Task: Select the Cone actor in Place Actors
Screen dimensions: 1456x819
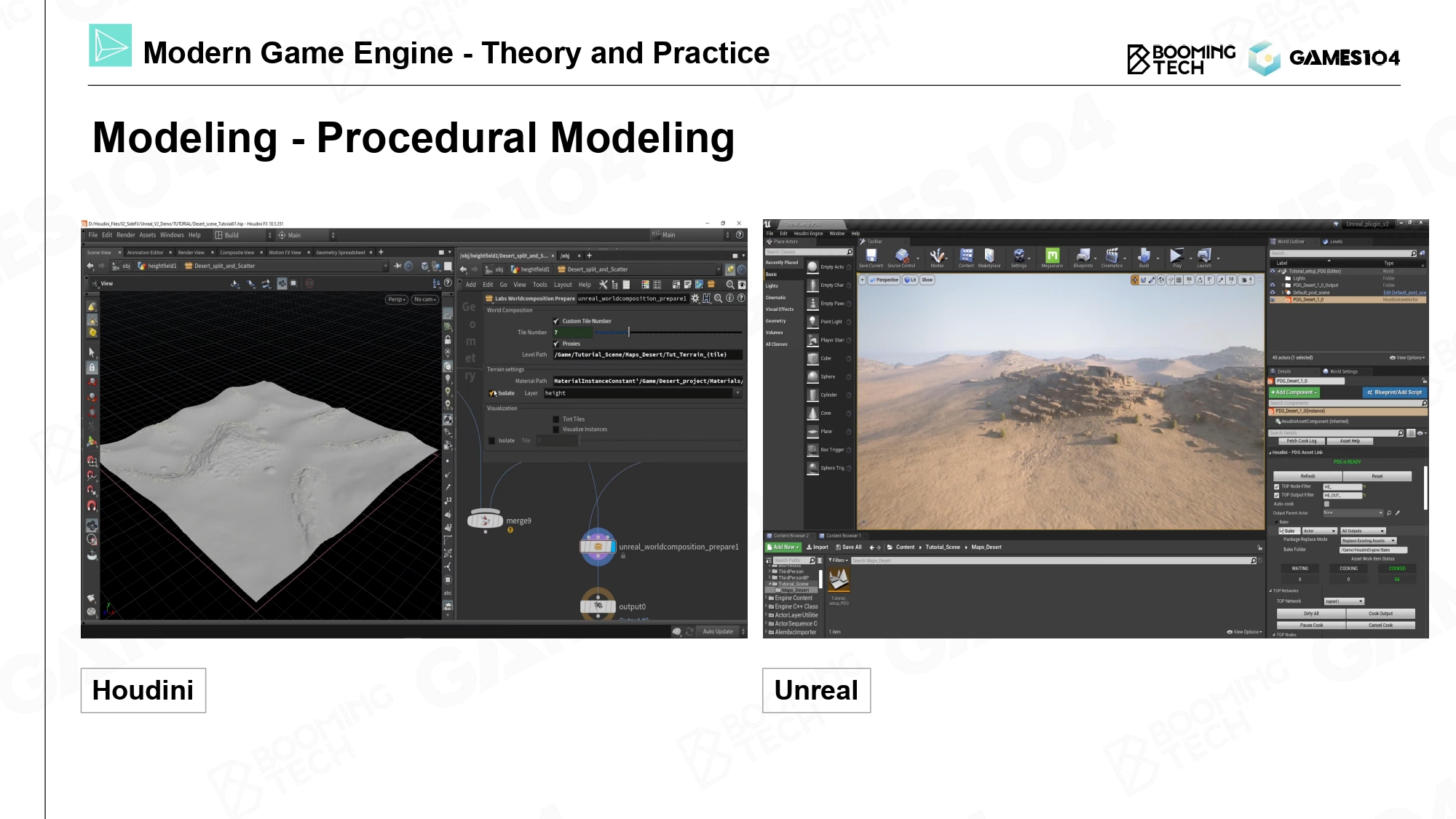Action: (x=828, y=413)
